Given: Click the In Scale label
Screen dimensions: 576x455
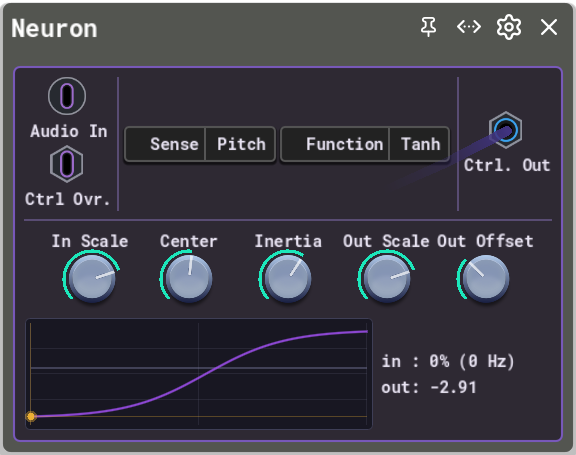Looking at the screenshot, I should tap(90, 241).
